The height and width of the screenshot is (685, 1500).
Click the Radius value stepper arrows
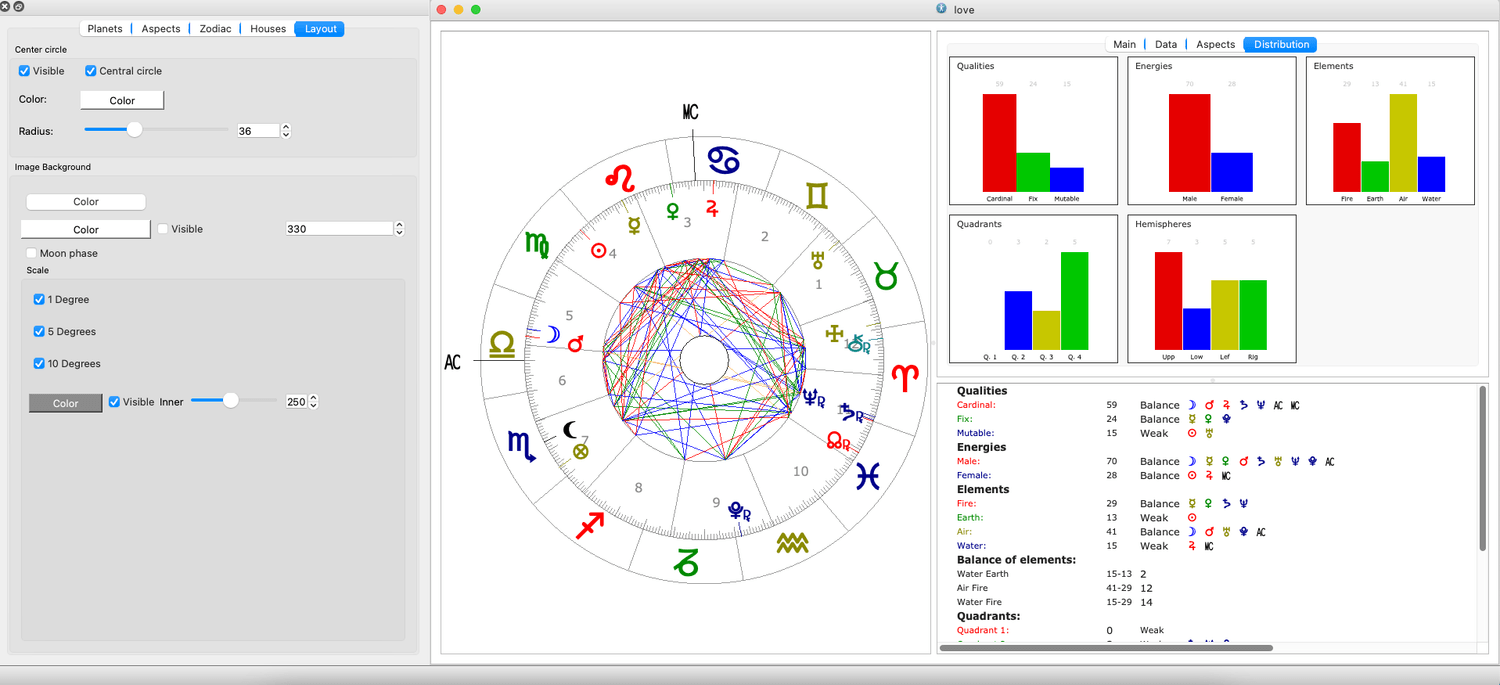coord(286,131)
